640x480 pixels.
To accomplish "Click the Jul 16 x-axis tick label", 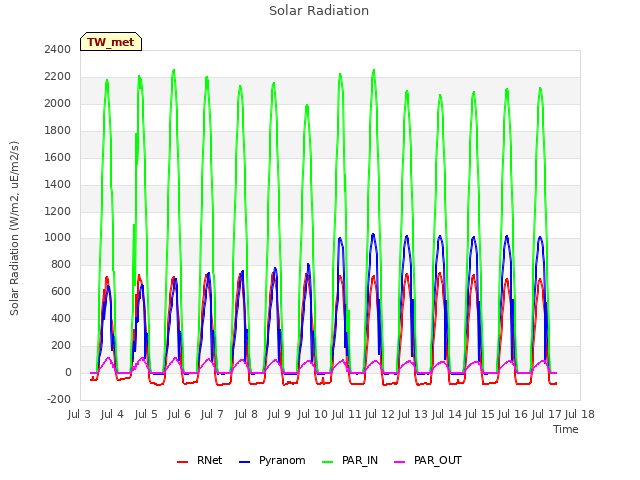I will click(513, 414).
